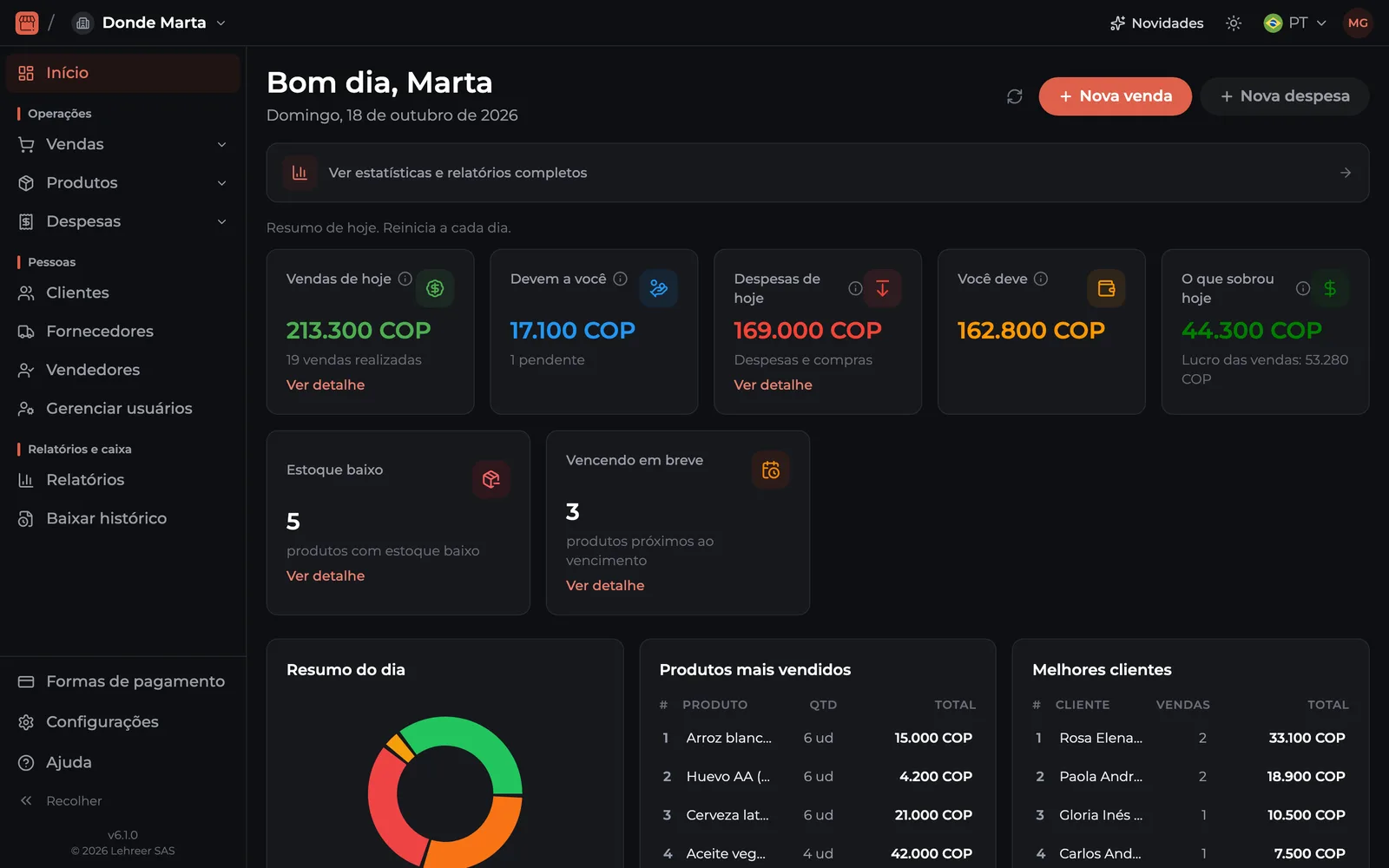Click info icon next to Vendas de hoje
1389x868 pixels.
point(405,279)
